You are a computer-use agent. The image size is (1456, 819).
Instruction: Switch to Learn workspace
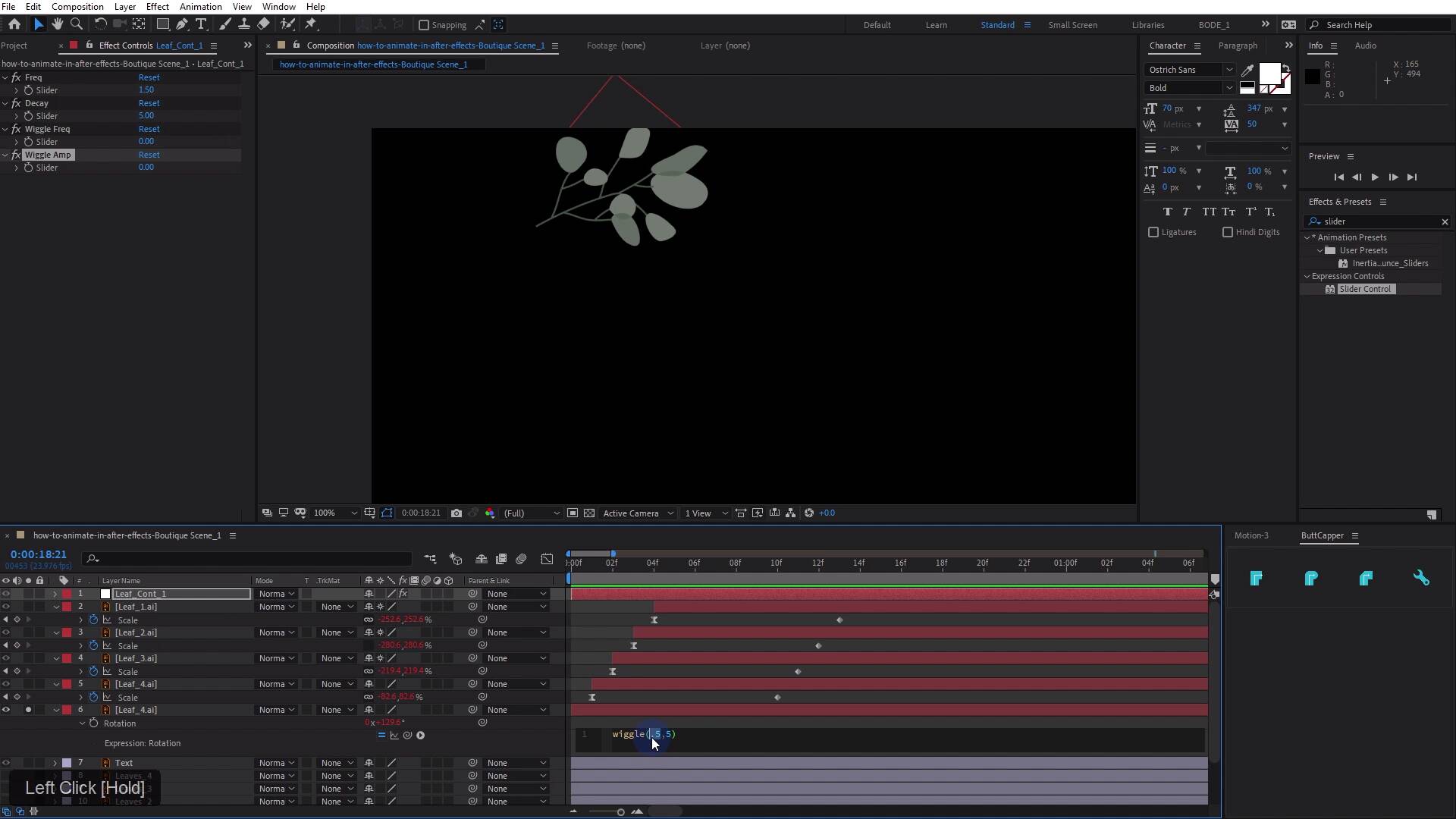(936, 25)
